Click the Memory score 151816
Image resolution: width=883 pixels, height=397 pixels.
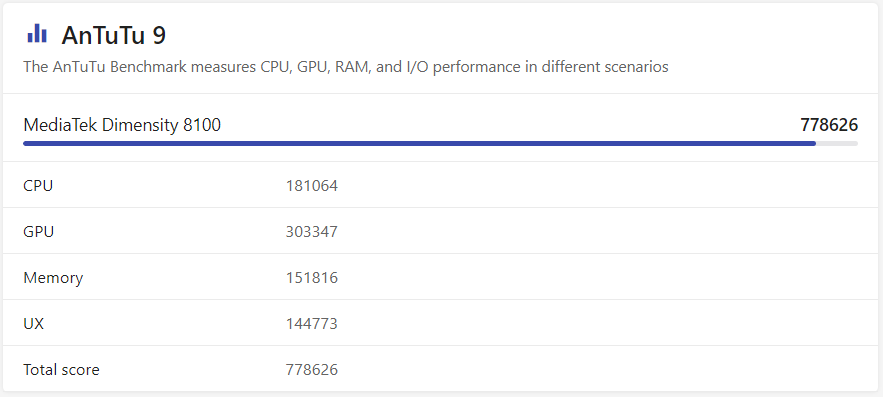(x=311, y=278)
